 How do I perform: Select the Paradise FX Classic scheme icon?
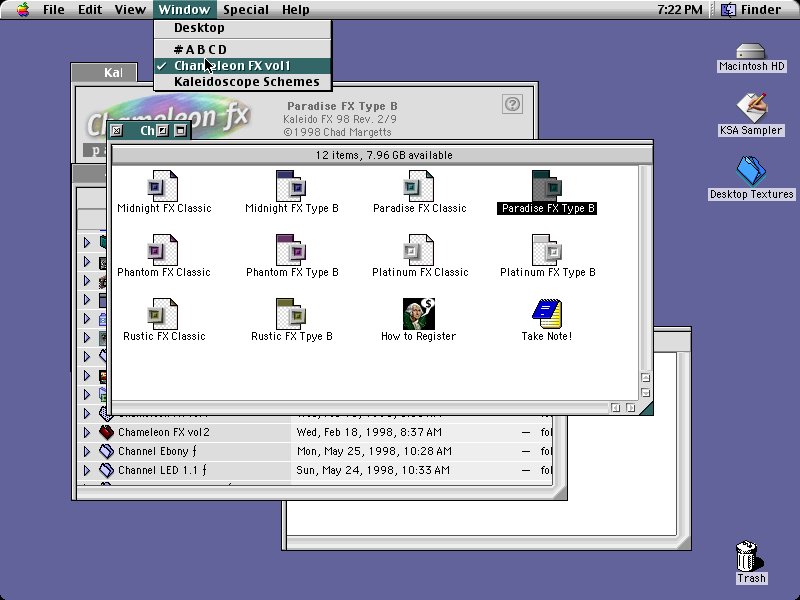[419, 186]
